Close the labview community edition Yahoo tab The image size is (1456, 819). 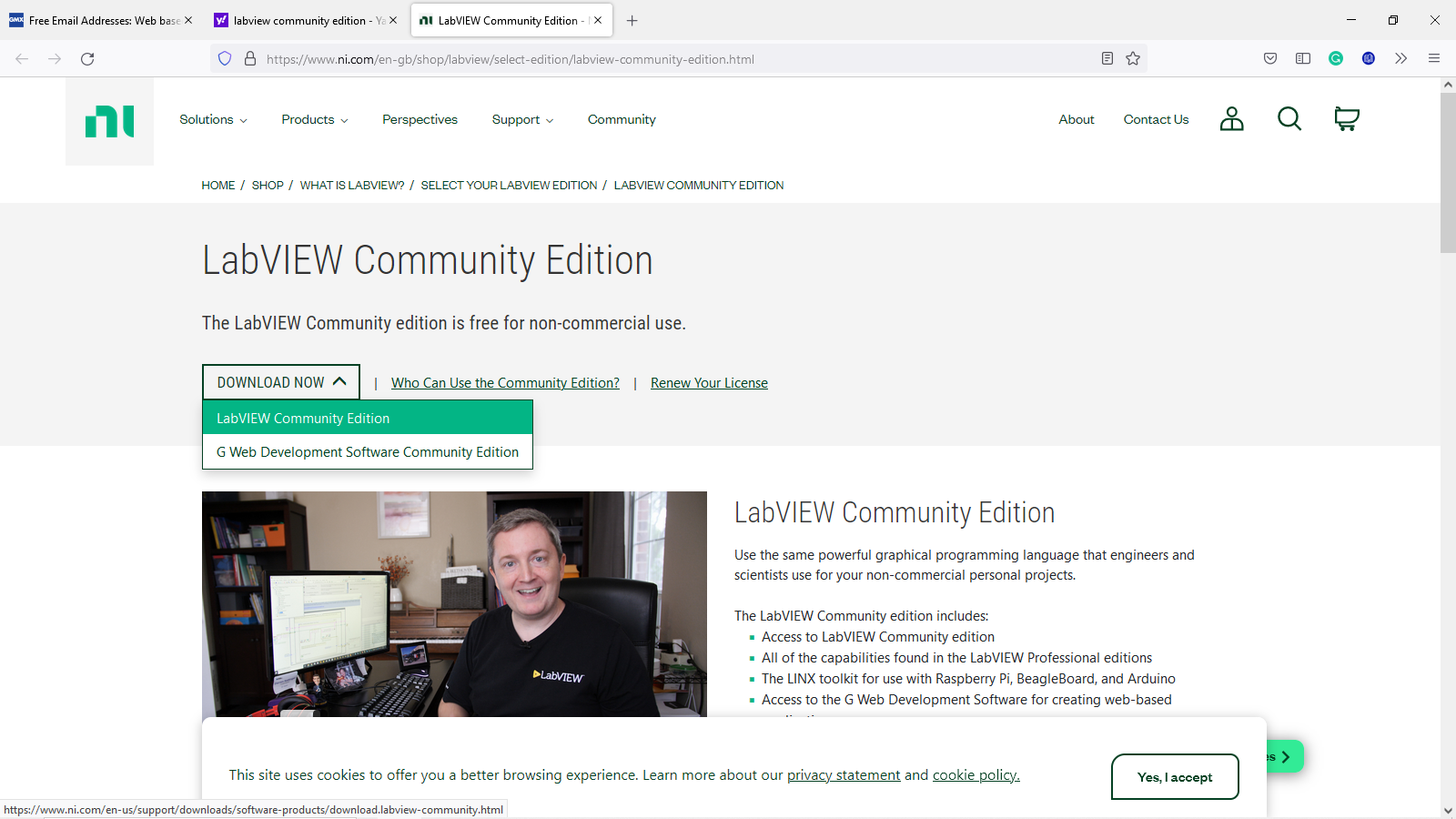click(393, 20)
